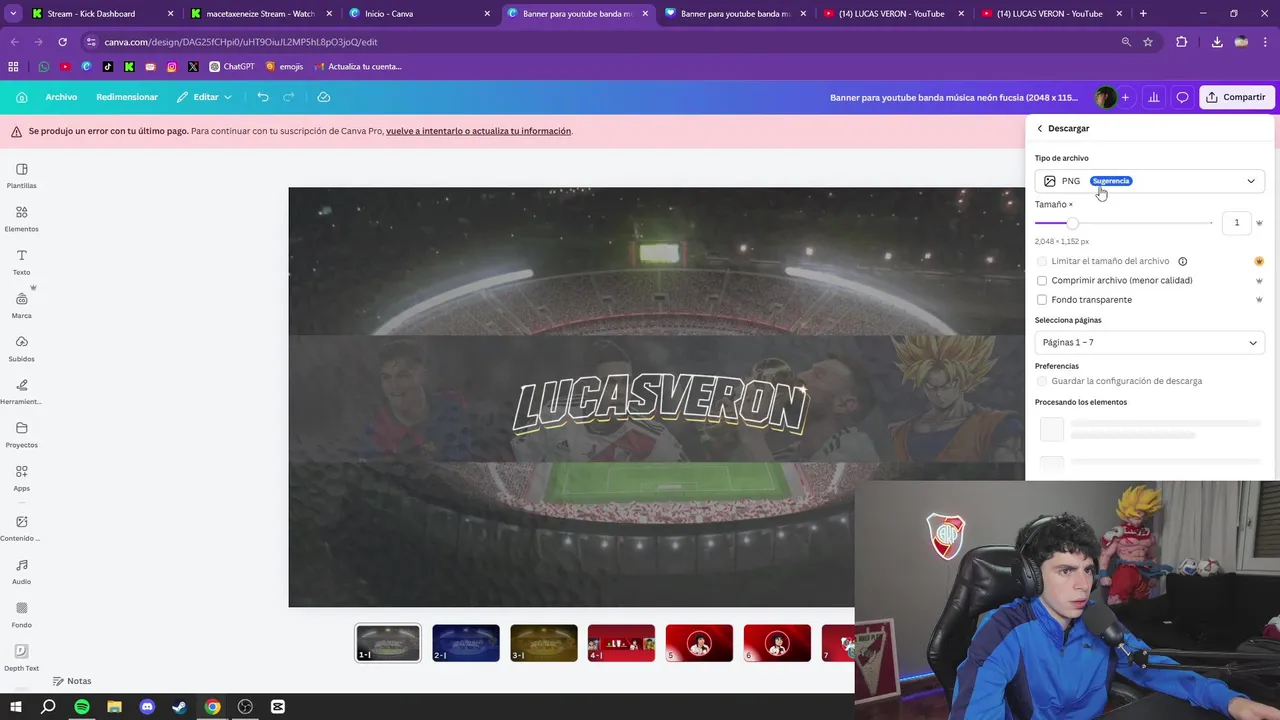
Task: Open the Redimensionar menu
Action: click(x=127, y=97)
